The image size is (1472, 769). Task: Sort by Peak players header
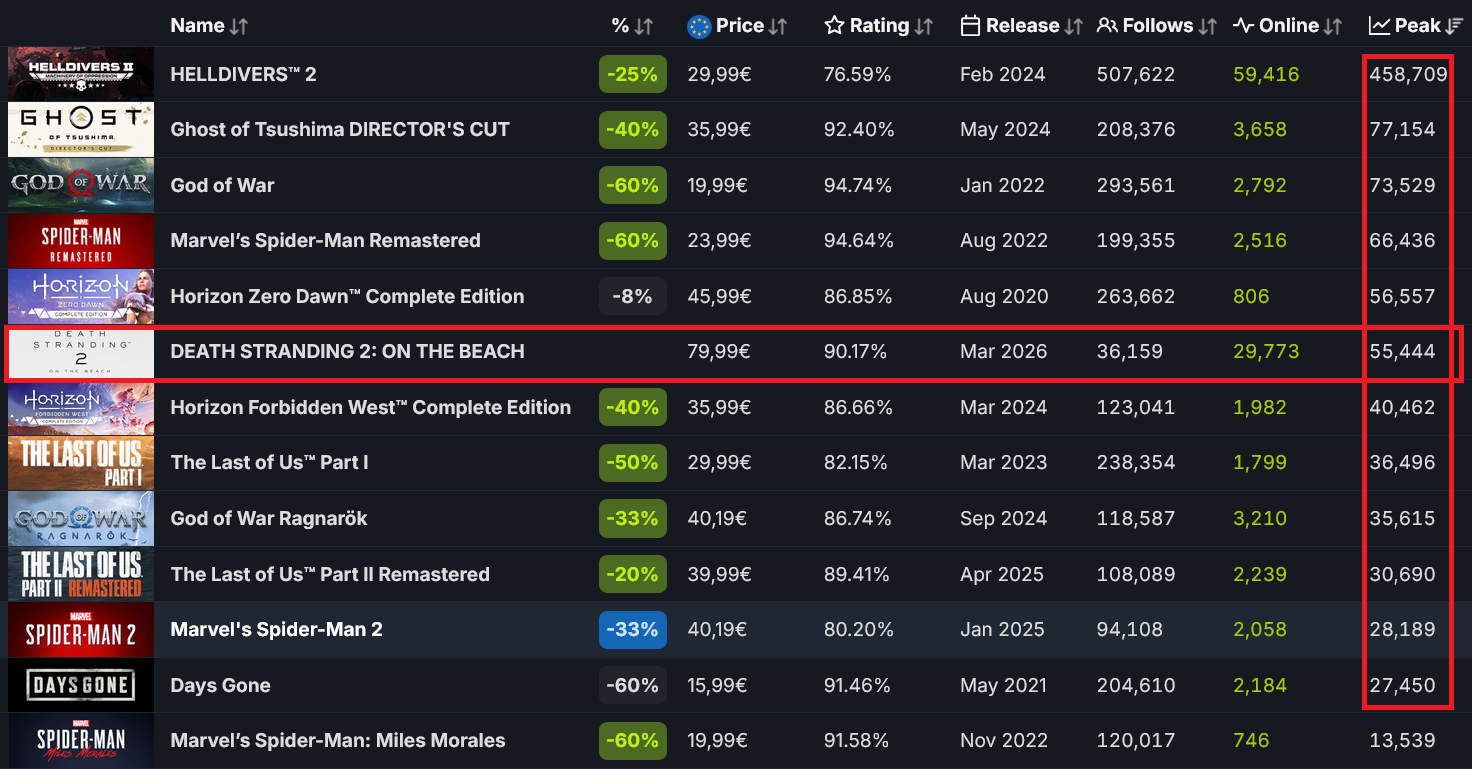click(1416, 26)
